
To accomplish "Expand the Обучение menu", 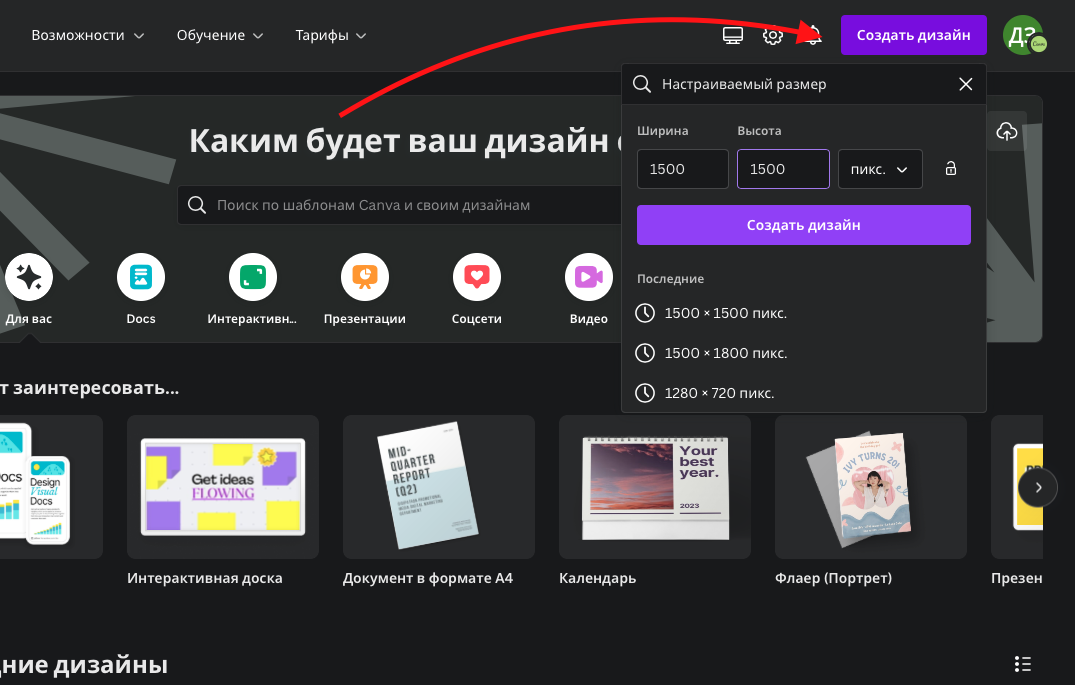I will pyautogui.click(x=219, y=35).
